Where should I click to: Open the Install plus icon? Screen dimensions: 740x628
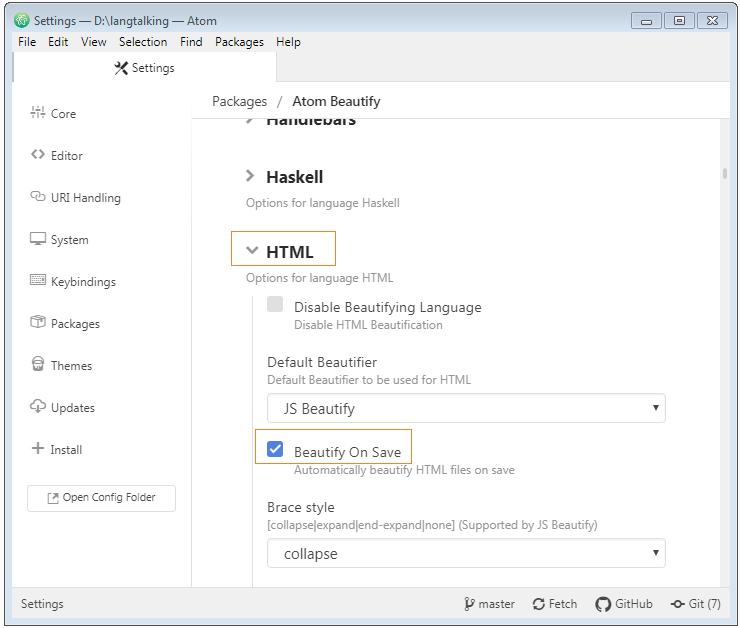click(x=38, y=448)
